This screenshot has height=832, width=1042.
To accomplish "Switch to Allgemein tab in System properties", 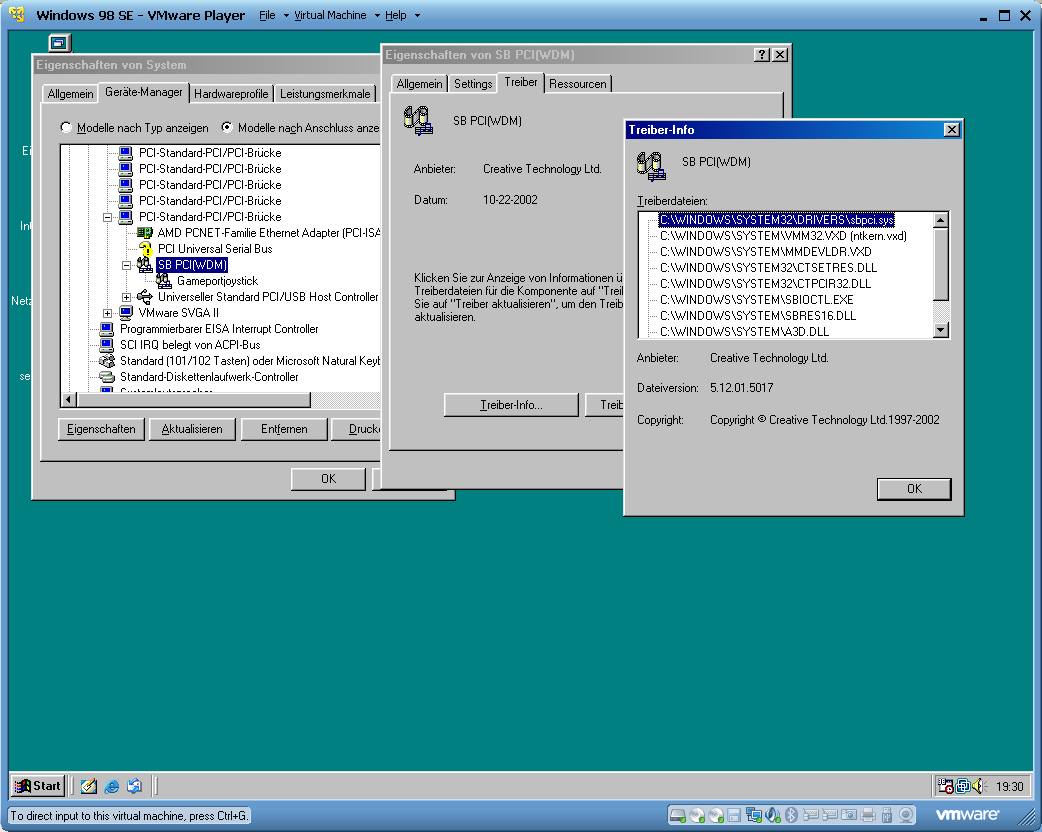I will point(70,94).
